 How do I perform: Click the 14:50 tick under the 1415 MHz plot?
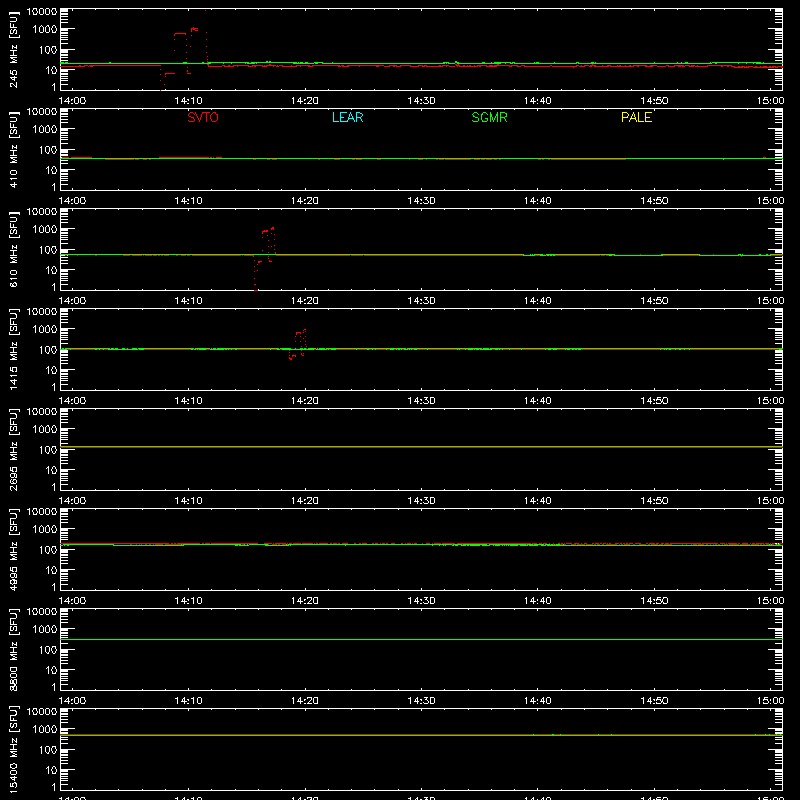tap(654, 401)
